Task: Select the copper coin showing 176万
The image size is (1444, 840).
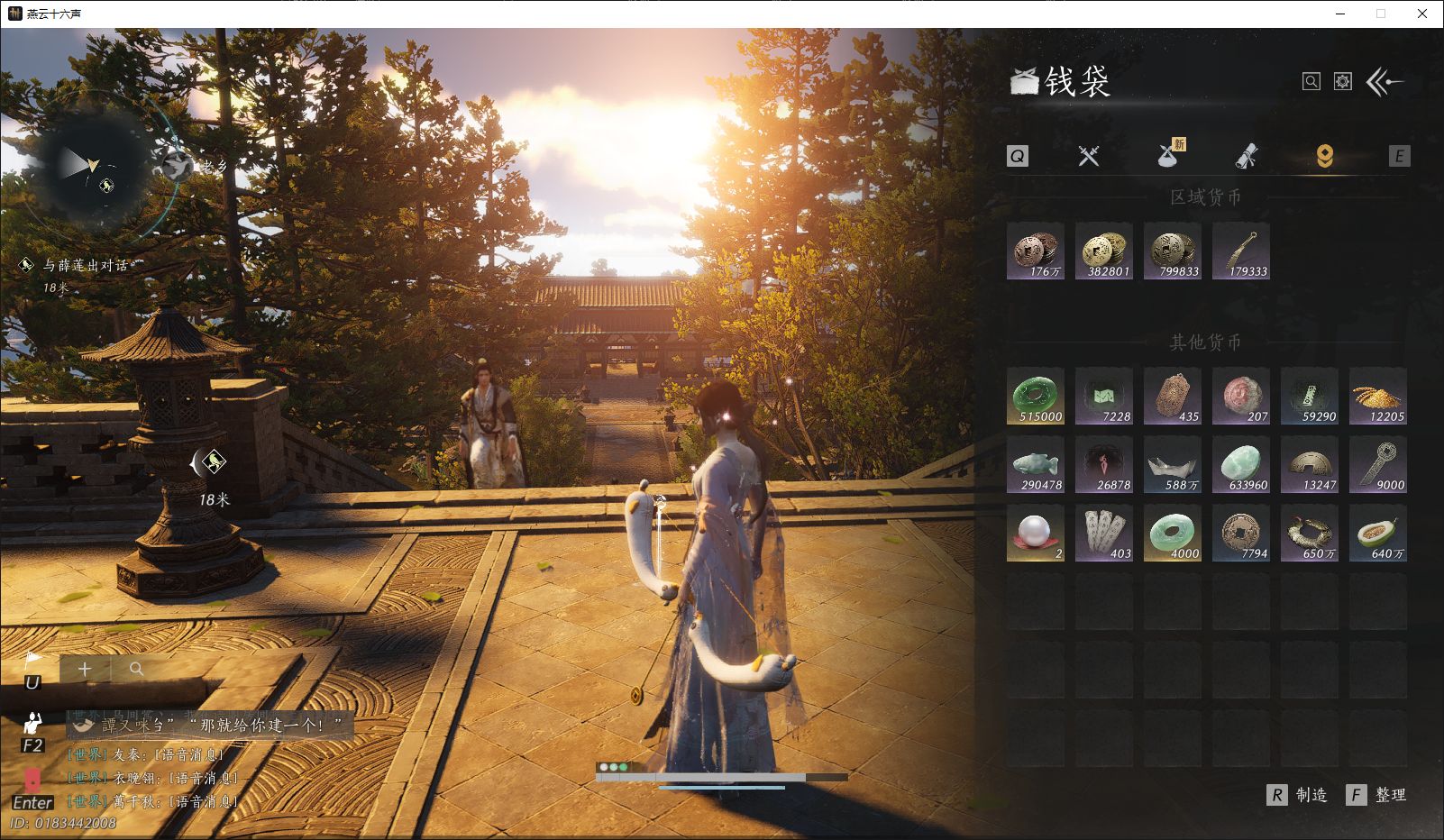Action: pos(1036,251)
